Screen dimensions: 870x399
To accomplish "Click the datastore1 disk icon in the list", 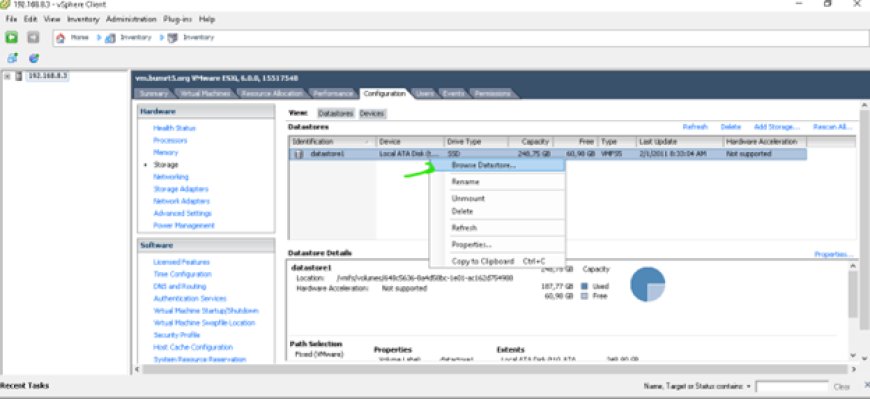I will (299, 154).
